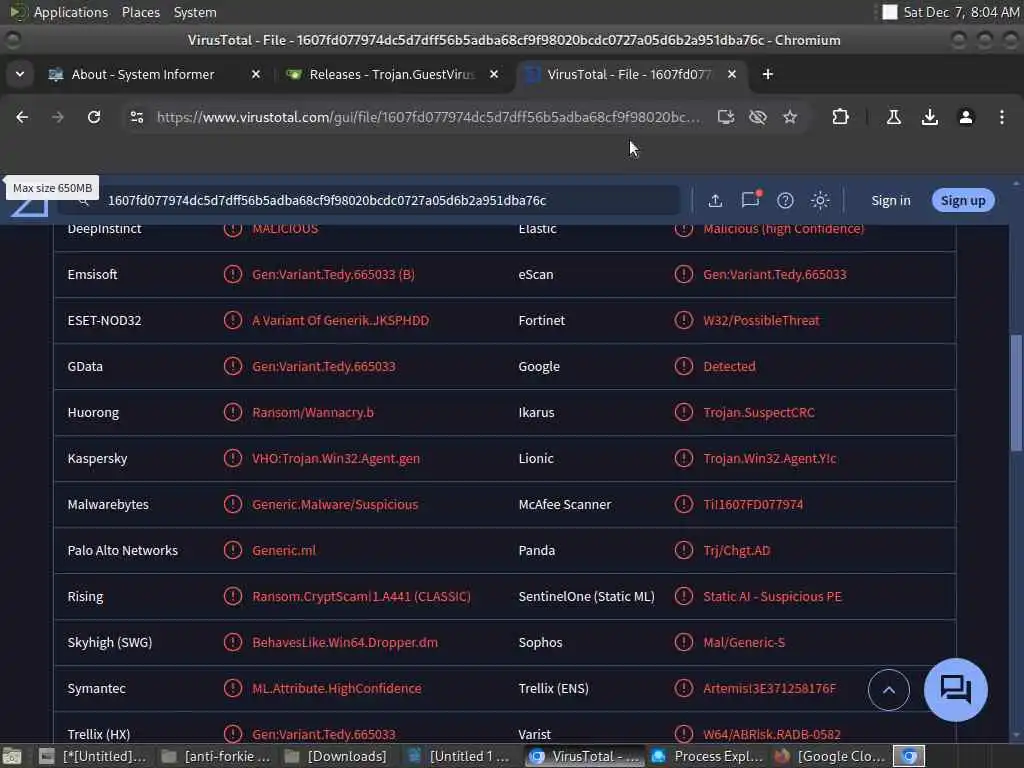The image size is (1024, 768).
Task: Select Ransom.CryptScam!1.A441 (CLASSIC) text
Action: 361,596
